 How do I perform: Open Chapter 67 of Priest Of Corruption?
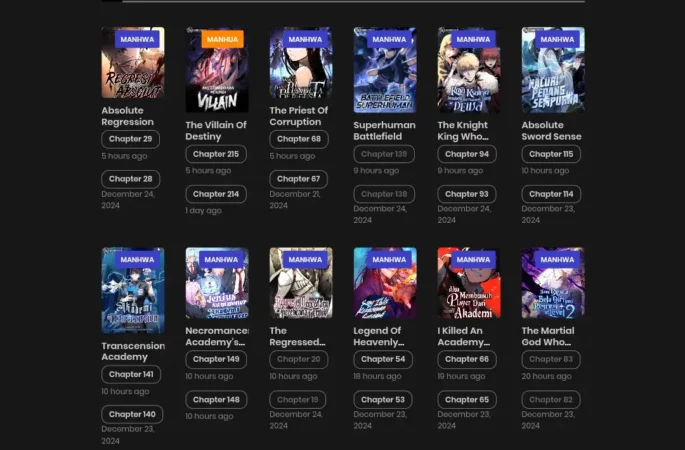298,179
